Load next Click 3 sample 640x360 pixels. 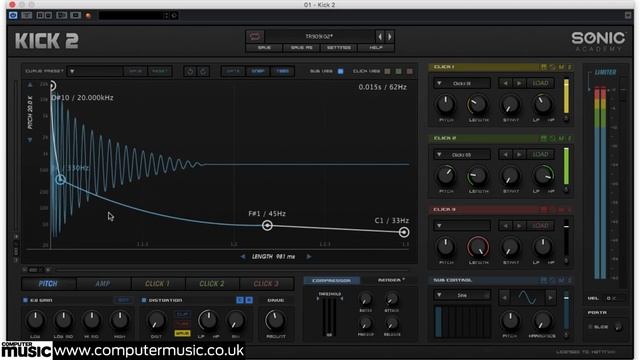point(519,226)
